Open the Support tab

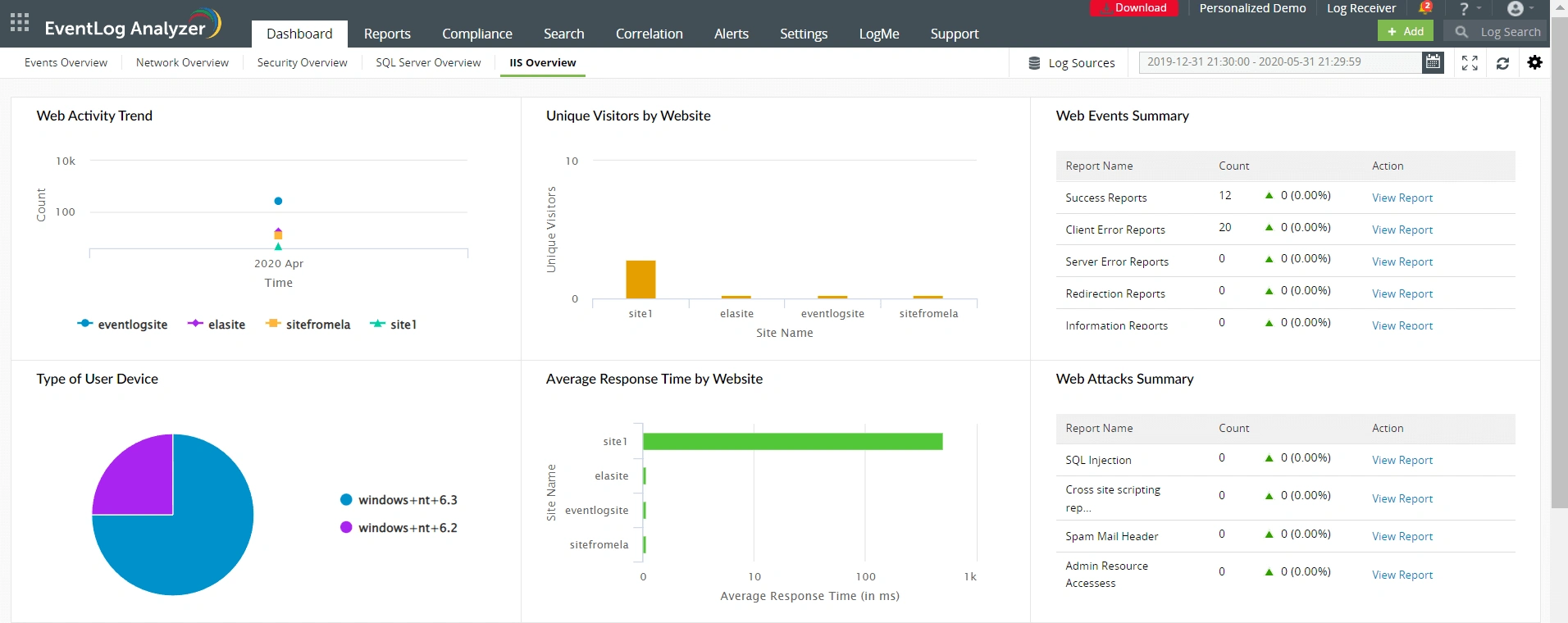[955, 34]
